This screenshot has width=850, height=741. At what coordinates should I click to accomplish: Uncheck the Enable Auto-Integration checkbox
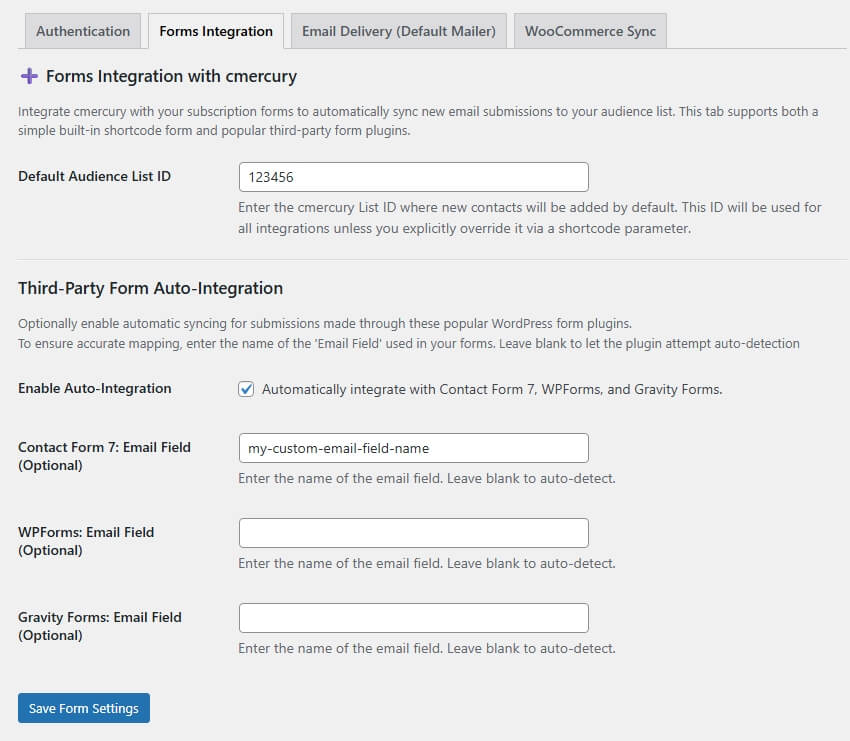pyautogui.click(x=246, y=389)
